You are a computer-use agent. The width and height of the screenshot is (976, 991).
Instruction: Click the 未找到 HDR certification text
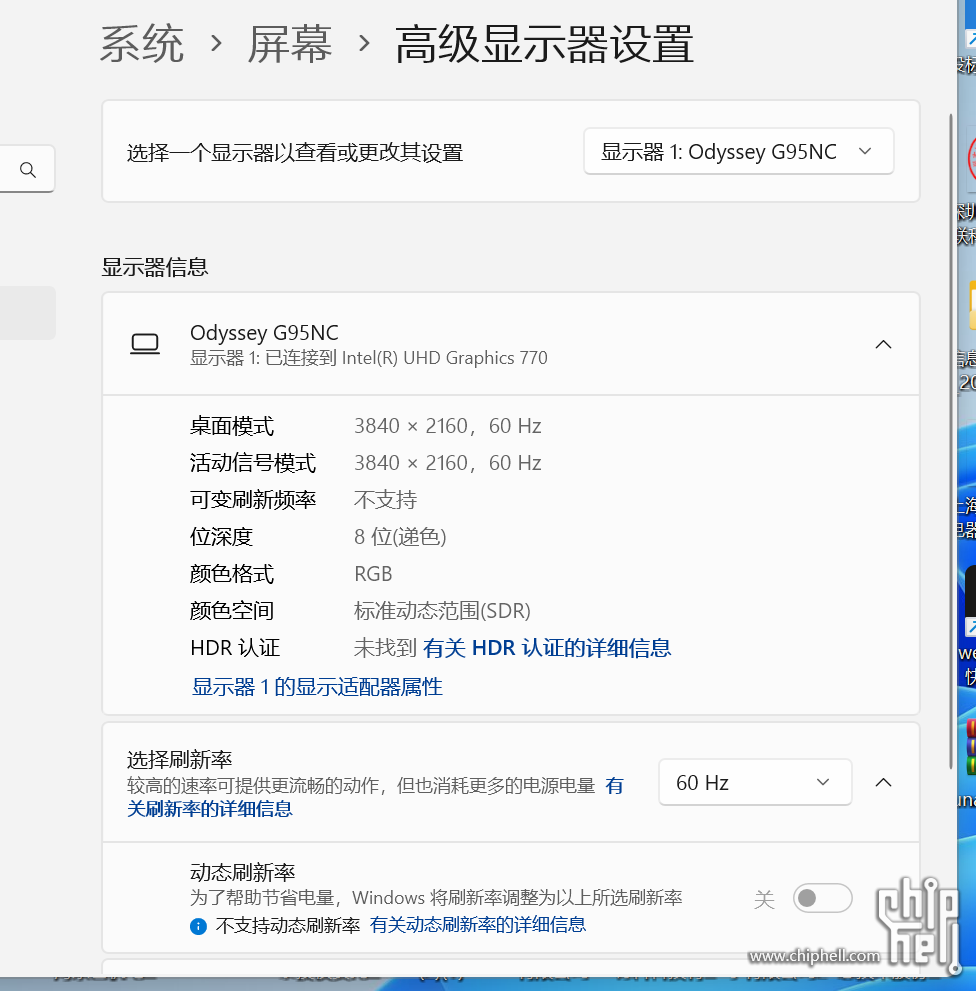[385, 648]
